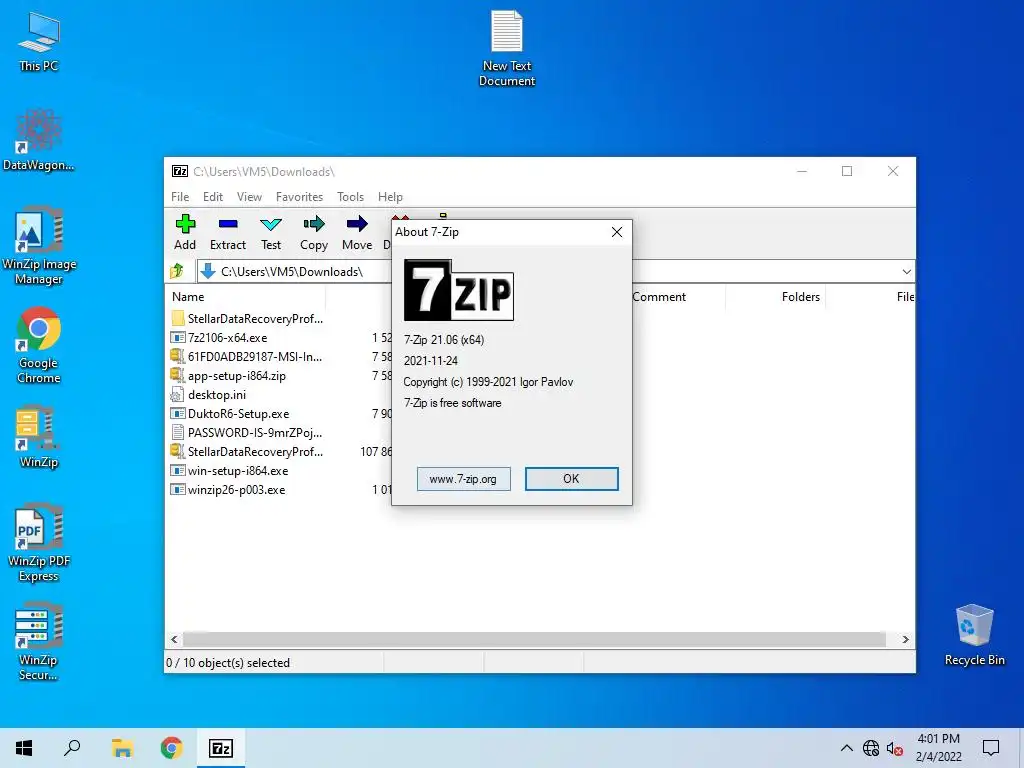Open the Tools menu

350,197
